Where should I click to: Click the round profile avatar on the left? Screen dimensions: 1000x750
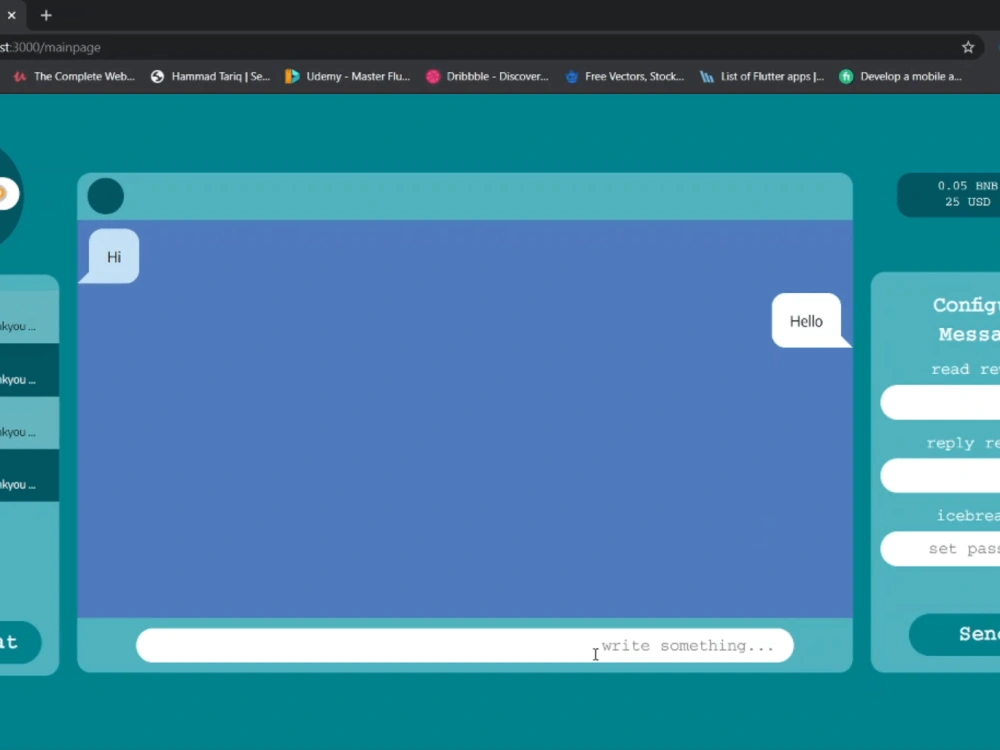pyautogui.click(x=5, y=195)
